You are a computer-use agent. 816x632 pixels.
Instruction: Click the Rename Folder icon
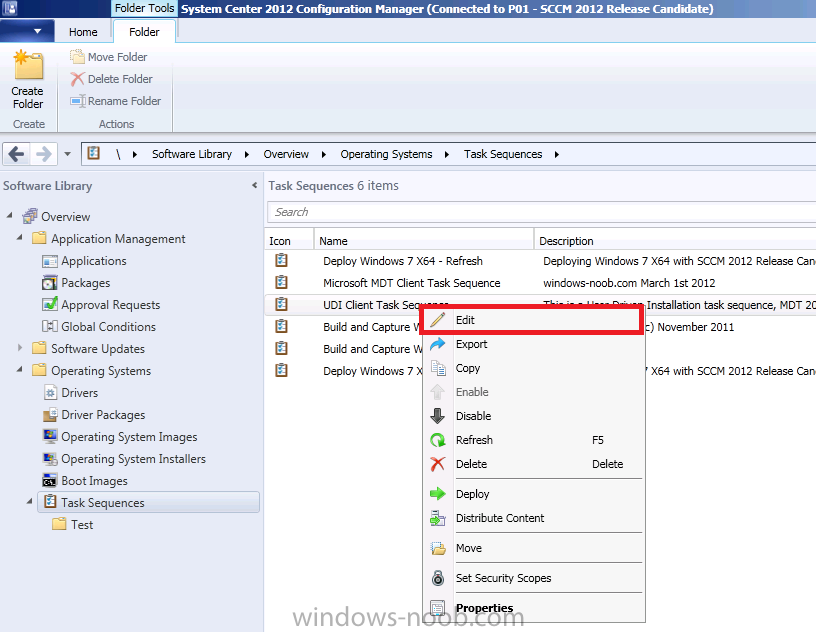coord(78,100)
